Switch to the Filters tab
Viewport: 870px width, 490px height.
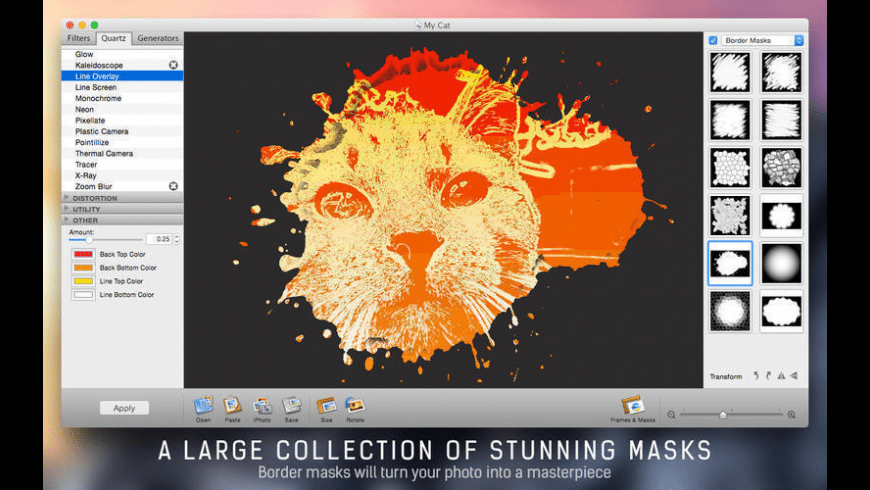tap(78, 38)
